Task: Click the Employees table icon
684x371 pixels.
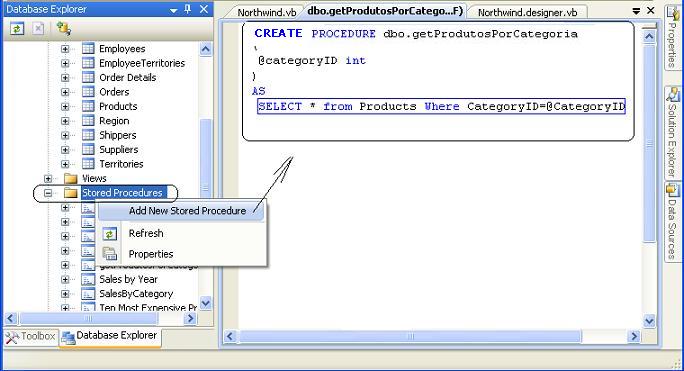Action: click(x=88, y=48)
